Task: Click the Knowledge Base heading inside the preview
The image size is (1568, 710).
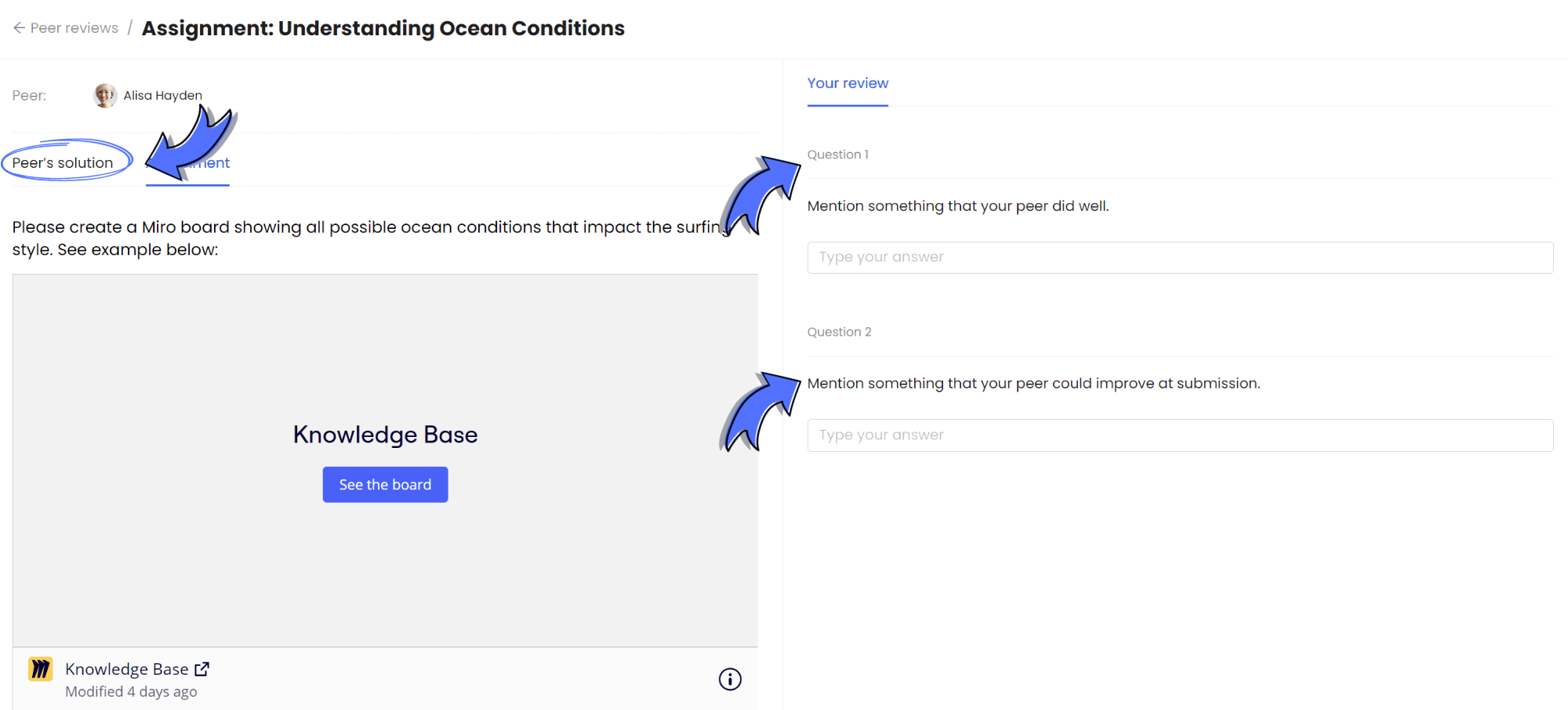Action: click(x=385, y=434)
